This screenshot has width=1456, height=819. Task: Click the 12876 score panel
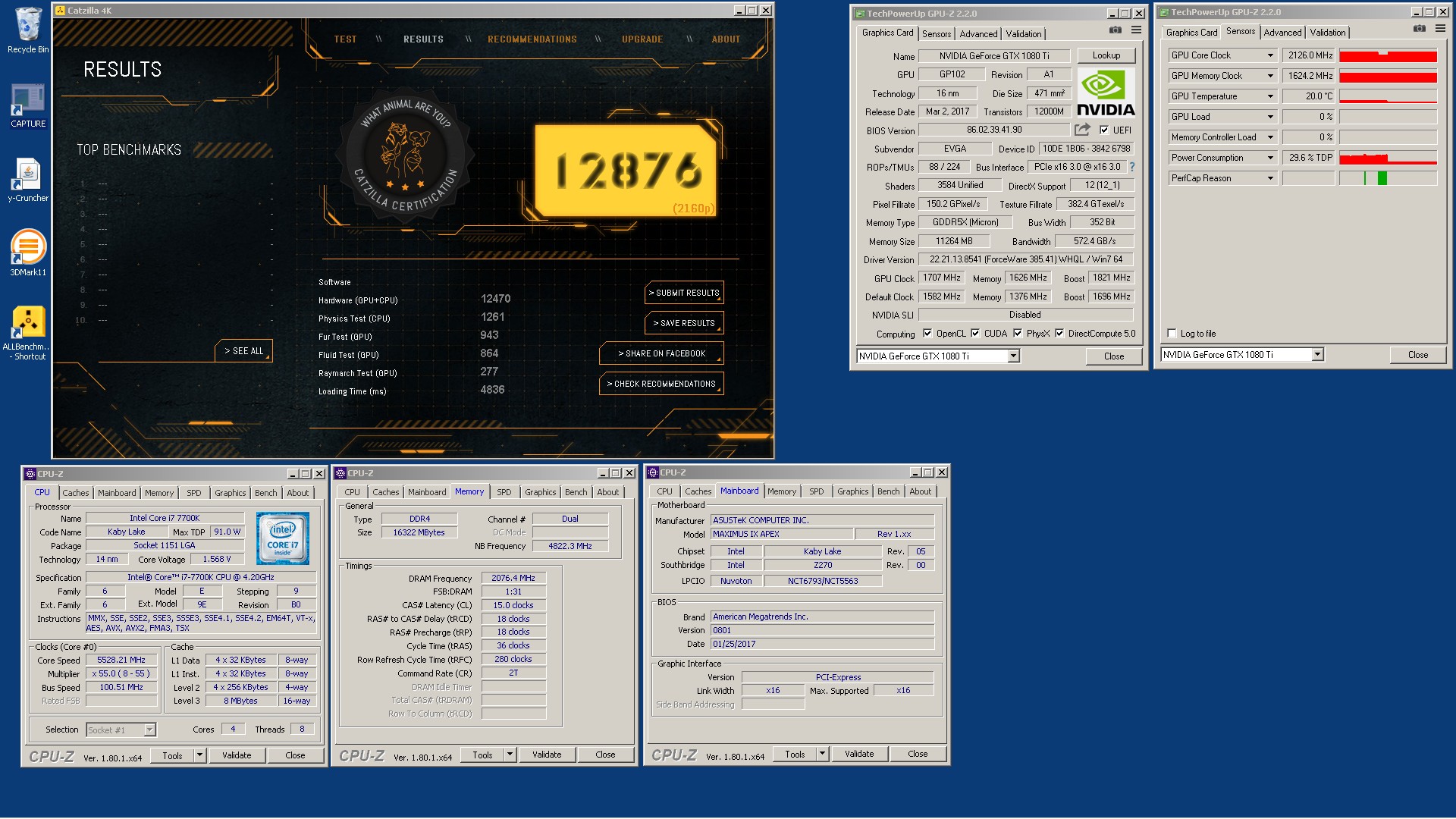[626, 171]
